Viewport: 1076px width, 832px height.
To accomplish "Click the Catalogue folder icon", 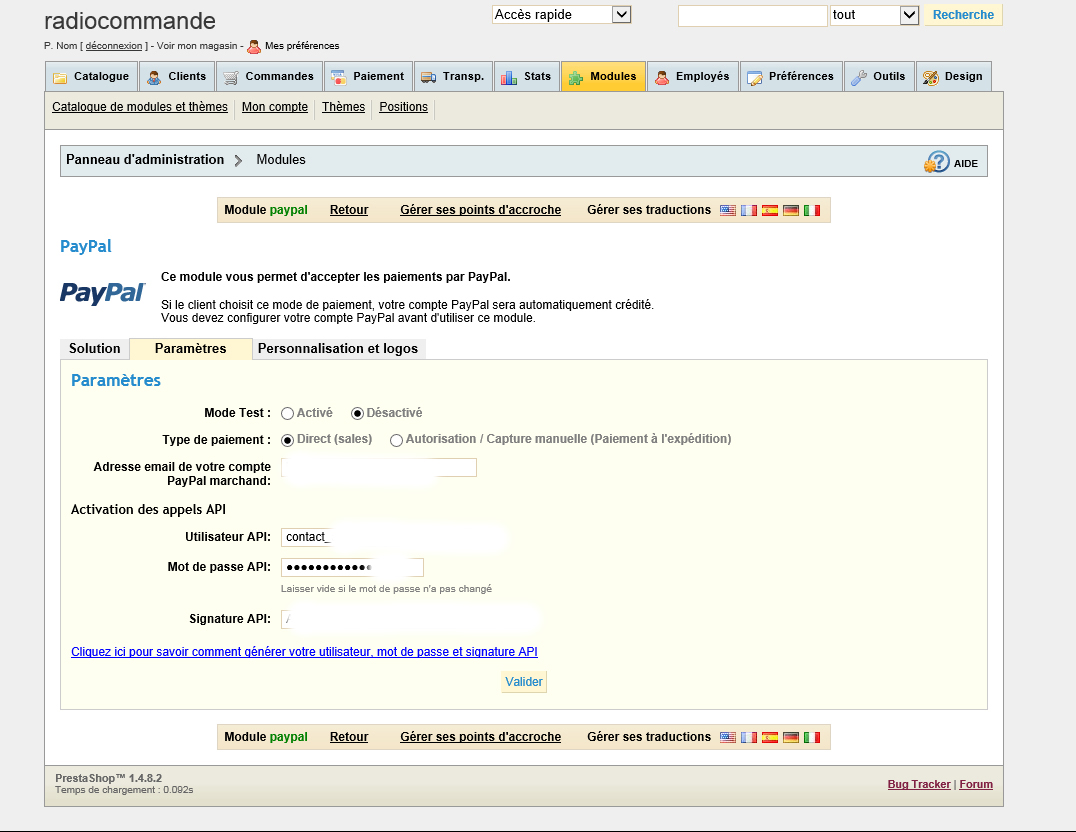I will 60,78.
